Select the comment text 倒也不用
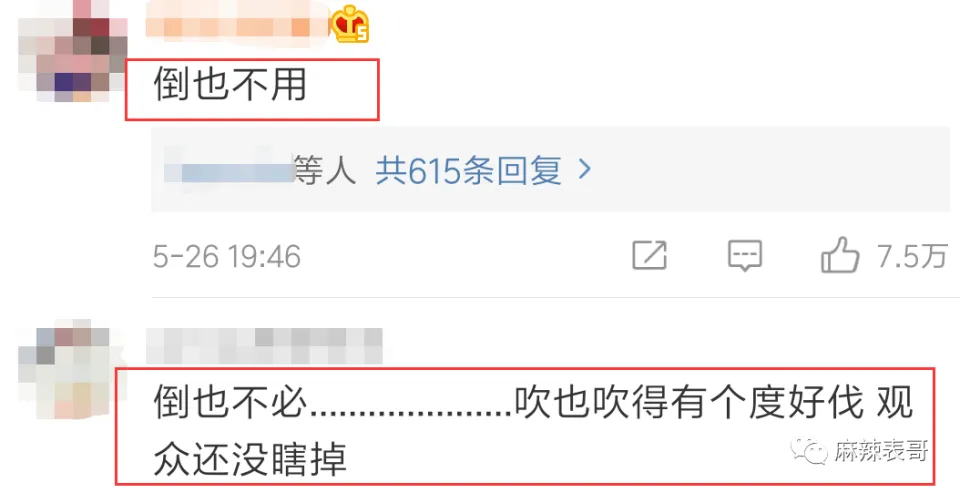Screen dimensions: 960x493 [x=230, y=85]
